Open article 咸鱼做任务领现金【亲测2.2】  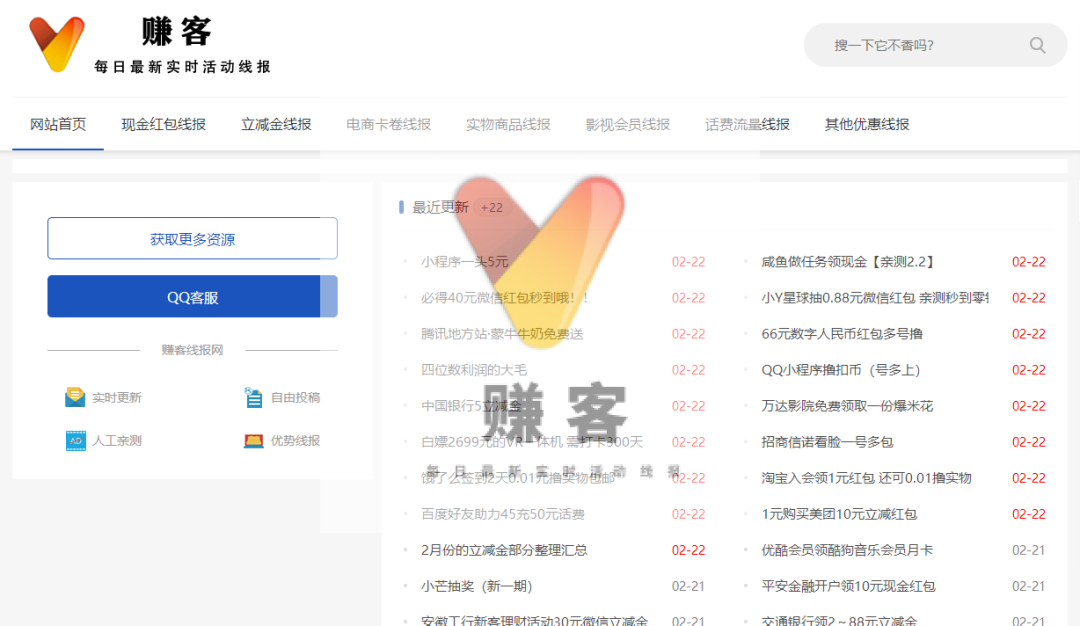click(848, 262)
